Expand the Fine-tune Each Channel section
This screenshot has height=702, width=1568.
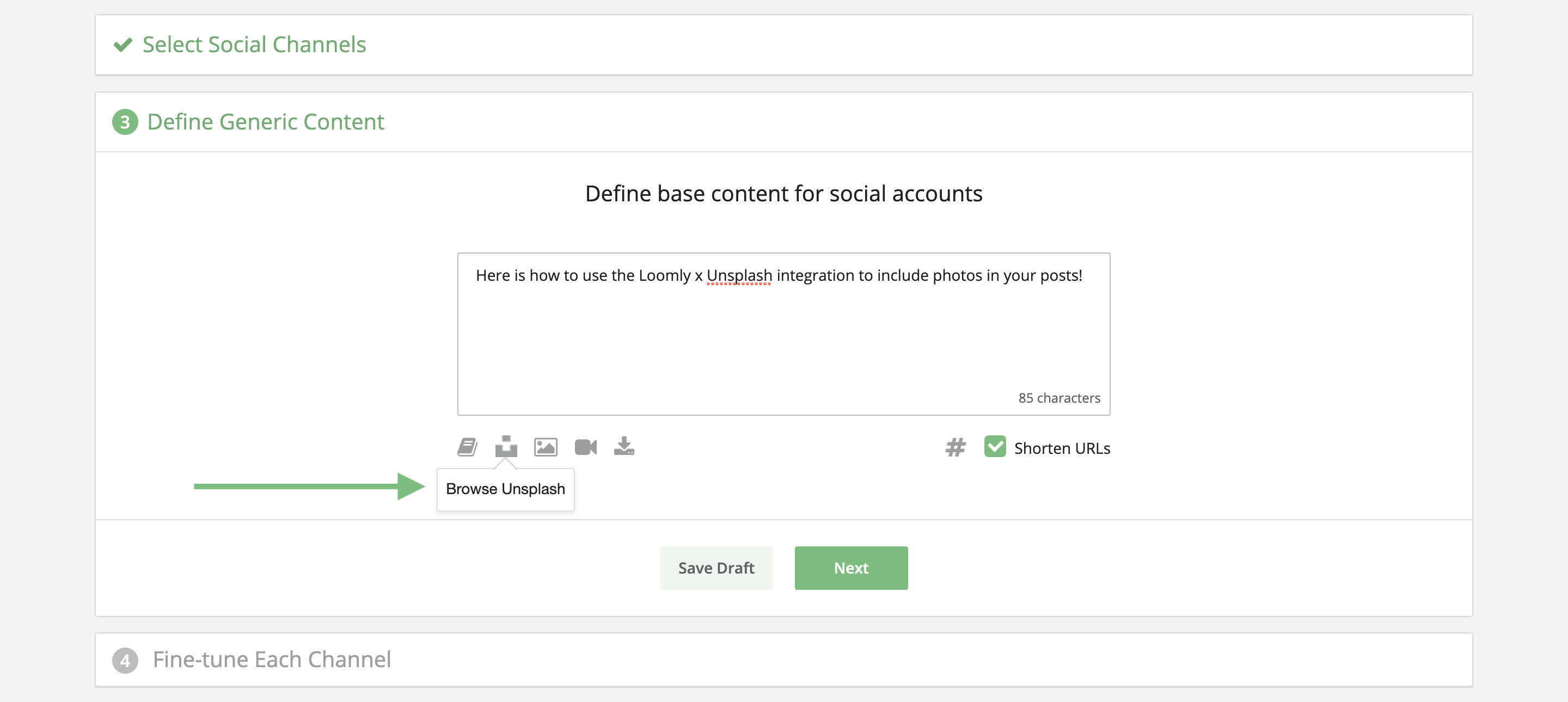[272, 660]
